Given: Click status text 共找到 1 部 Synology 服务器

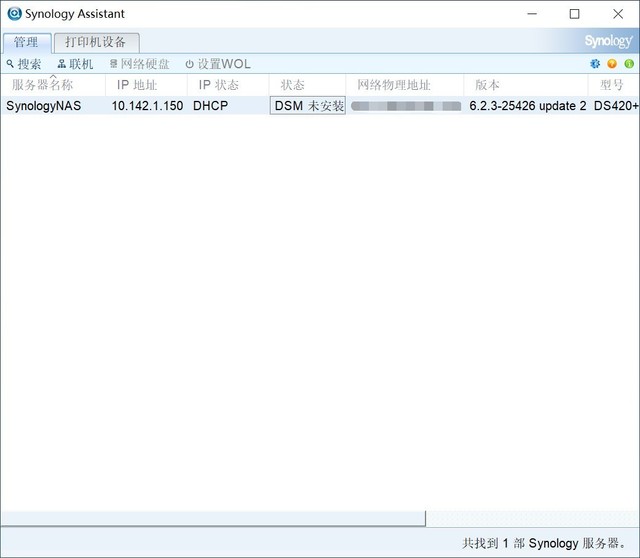Looking at the screenshot, I should tap(544, 543).
